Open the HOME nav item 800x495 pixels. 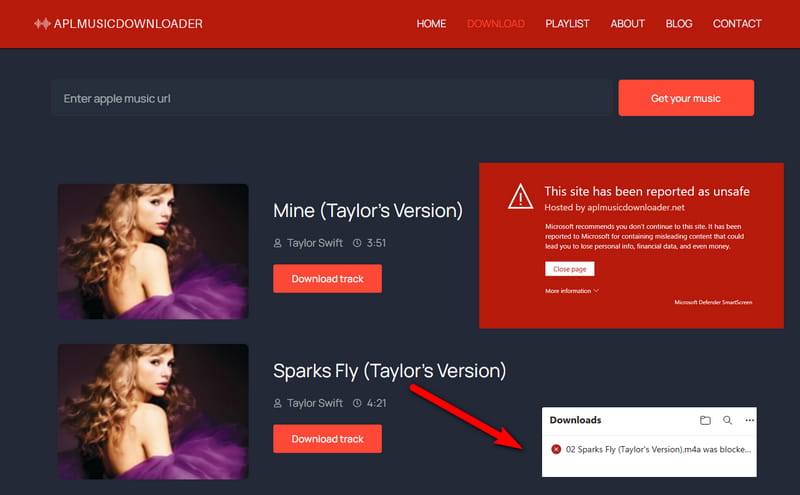[431, 23]
